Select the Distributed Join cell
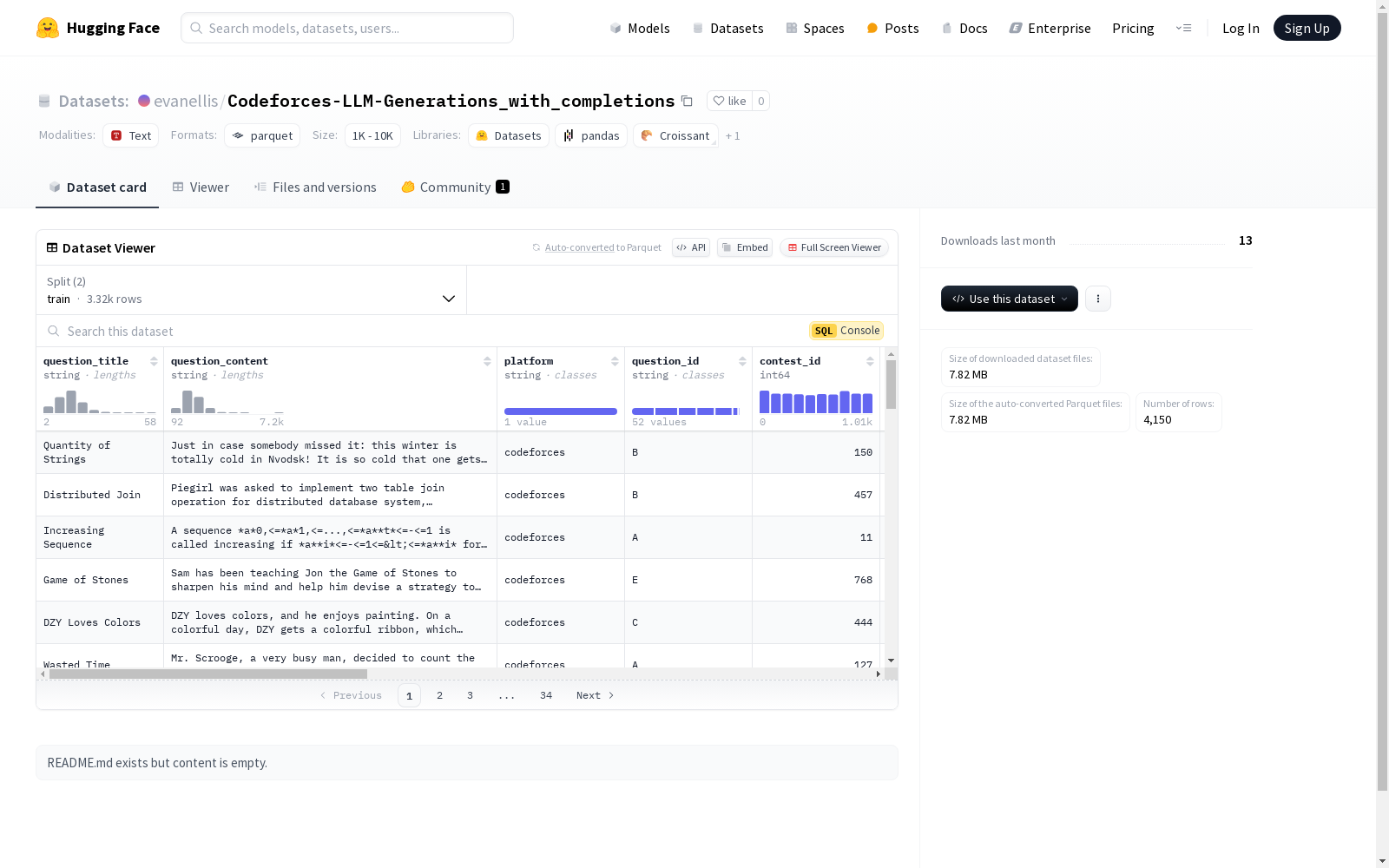Screen dimensions: 1389x868 100,495
